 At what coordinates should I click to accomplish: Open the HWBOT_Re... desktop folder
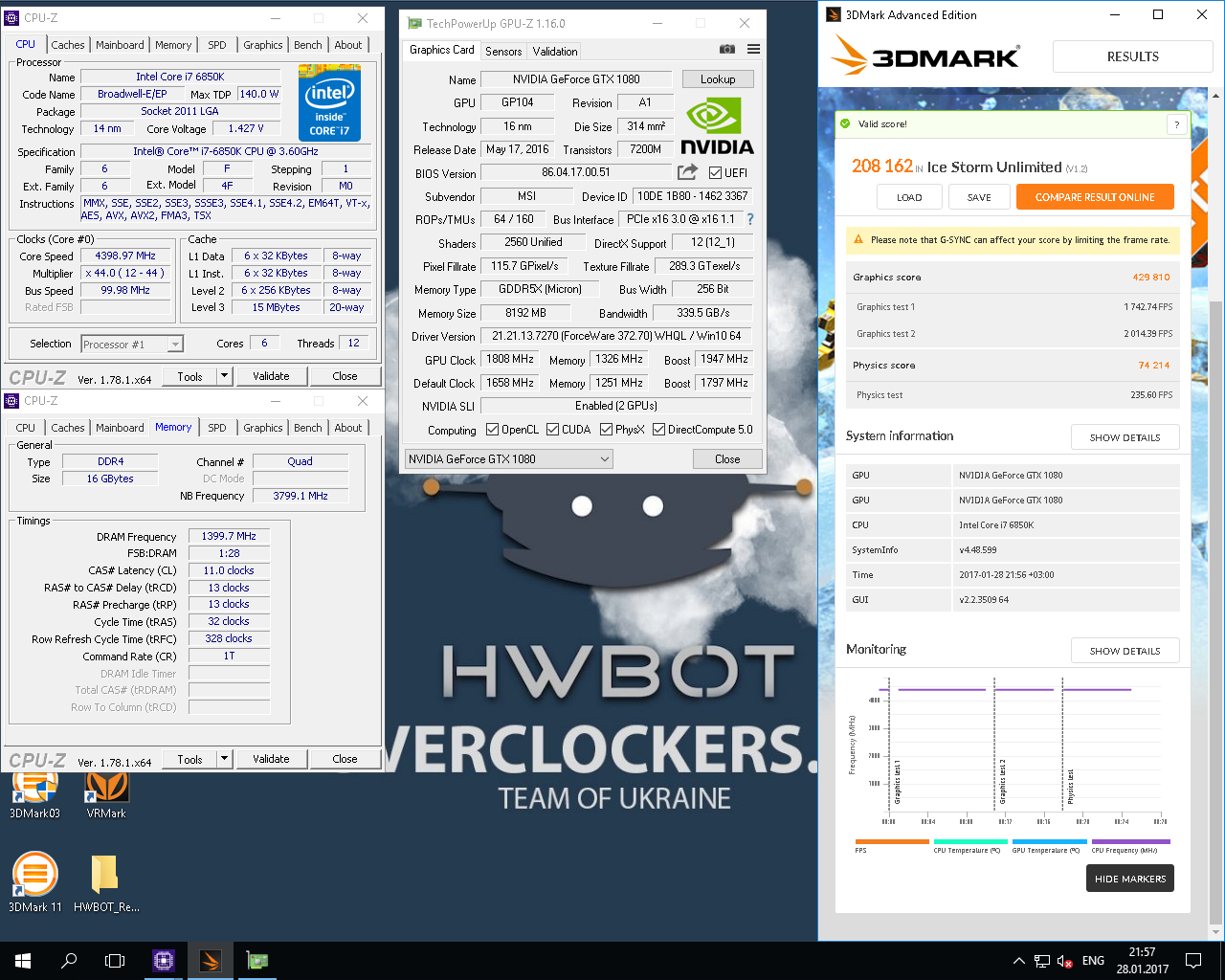[x=106, y=881]
